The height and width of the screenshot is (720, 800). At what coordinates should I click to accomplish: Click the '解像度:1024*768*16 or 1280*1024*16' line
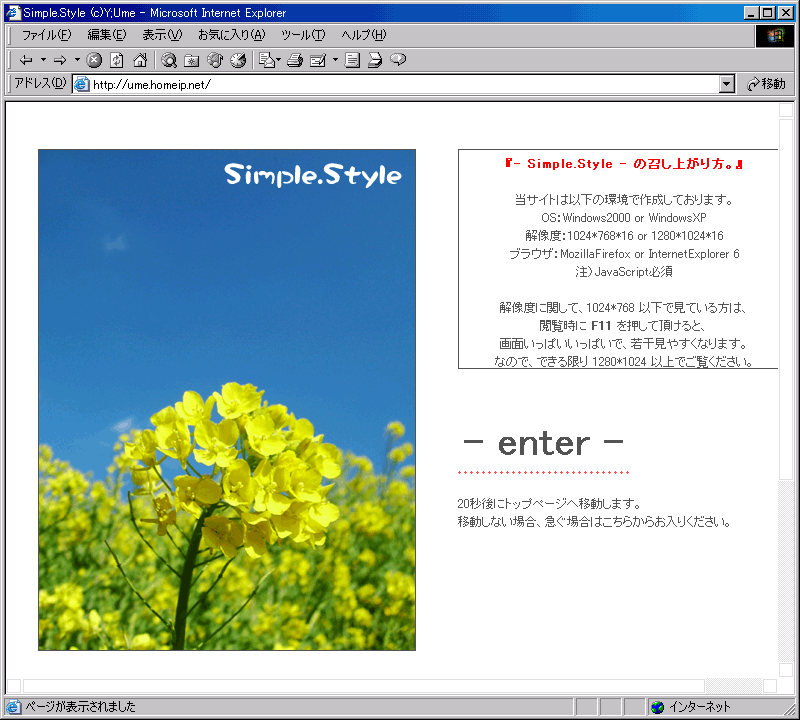tap(624, 236)
